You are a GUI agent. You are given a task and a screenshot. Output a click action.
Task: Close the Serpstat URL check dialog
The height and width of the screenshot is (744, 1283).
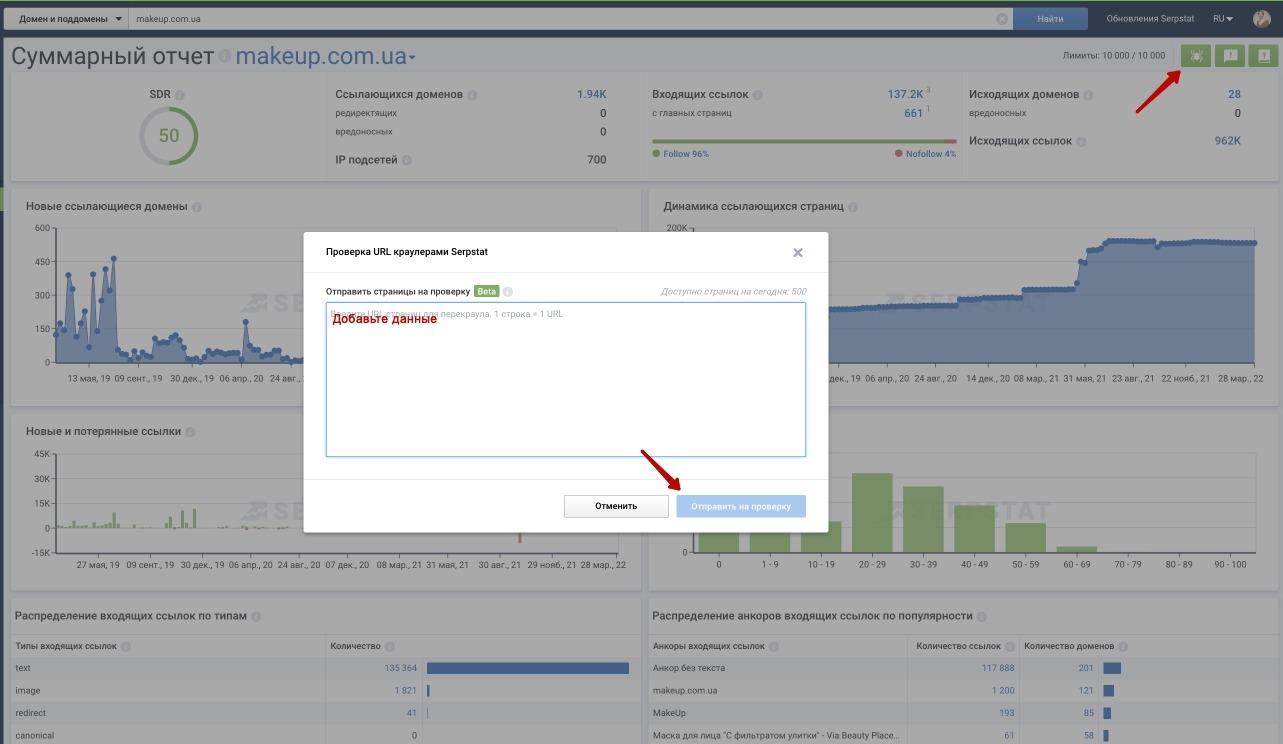point(798,253)
